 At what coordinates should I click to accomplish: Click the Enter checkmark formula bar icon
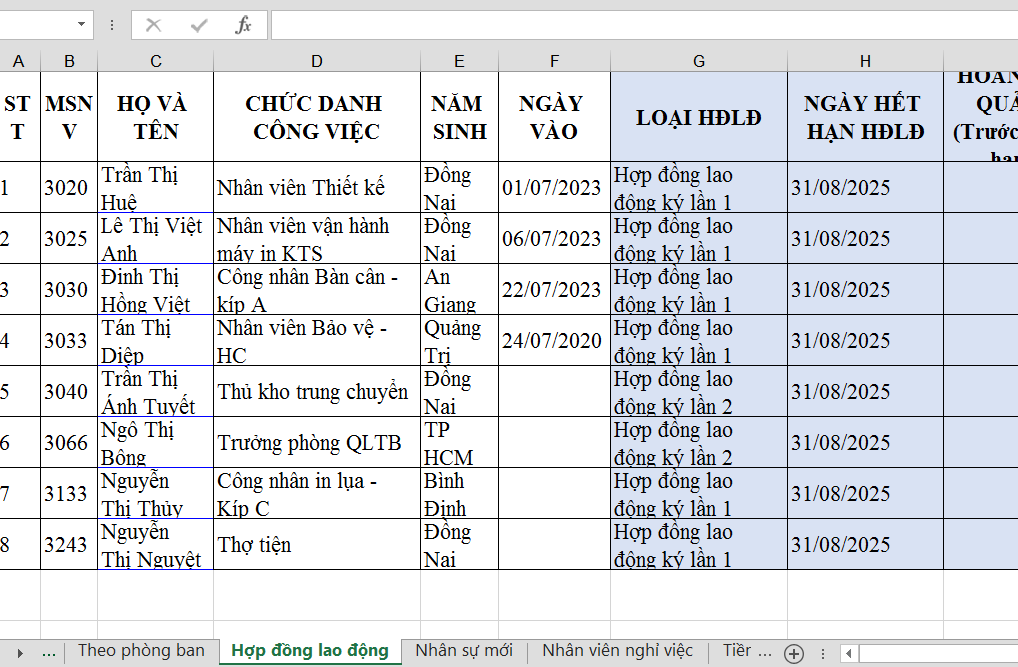(199, 25)
